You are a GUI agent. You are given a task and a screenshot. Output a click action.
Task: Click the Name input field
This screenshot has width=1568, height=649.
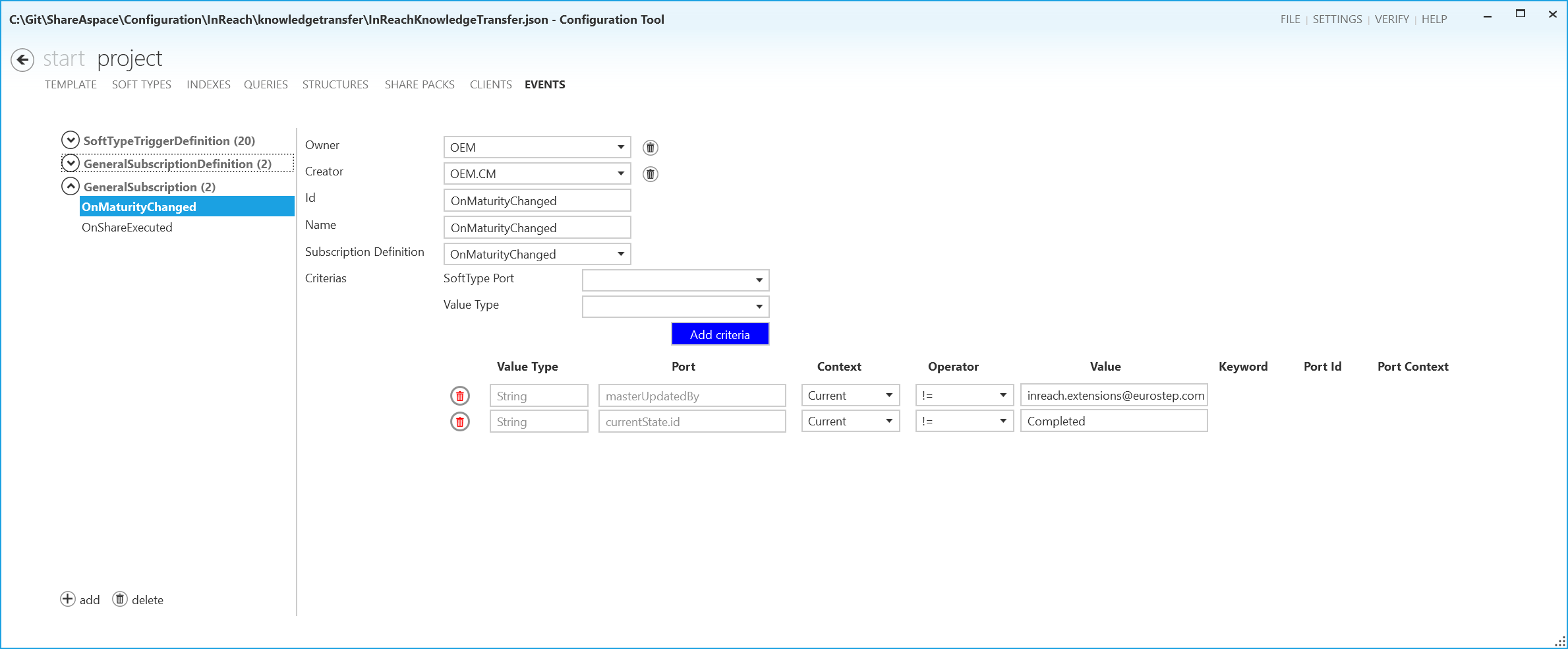point(537,228)
